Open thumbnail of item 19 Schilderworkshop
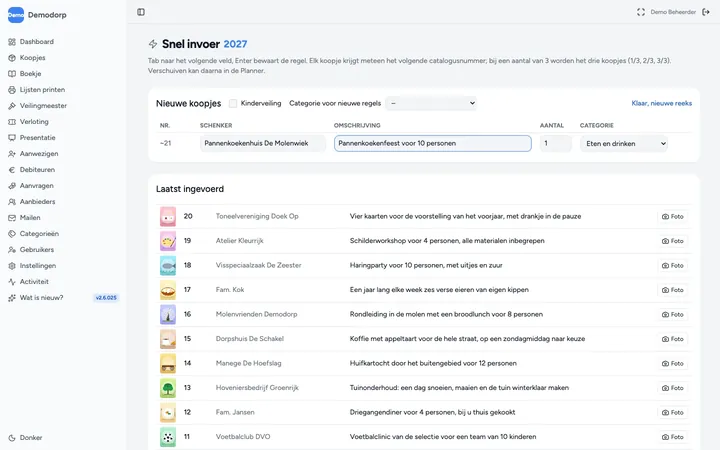Screen dimensions: 720x450 click(x=168, y=241)
